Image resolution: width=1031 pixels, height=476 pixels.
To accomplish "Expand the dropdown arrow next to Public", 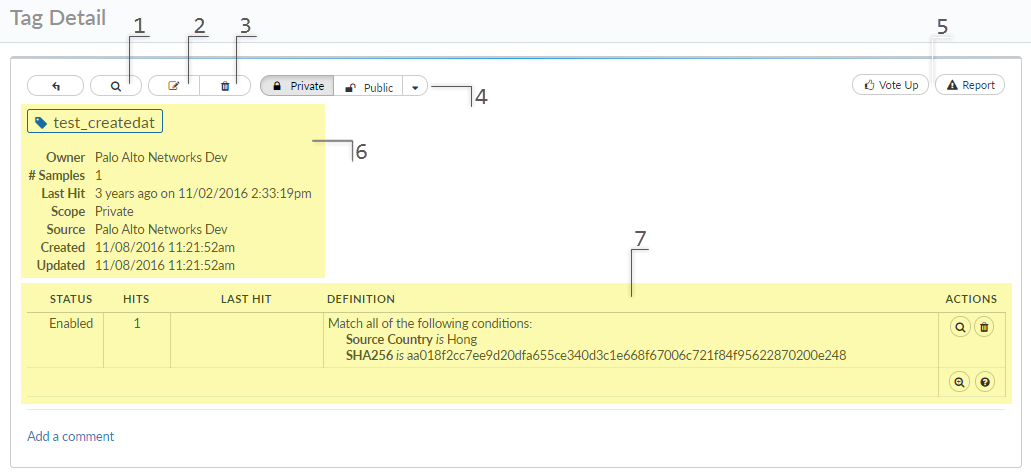I will point(415,87).
